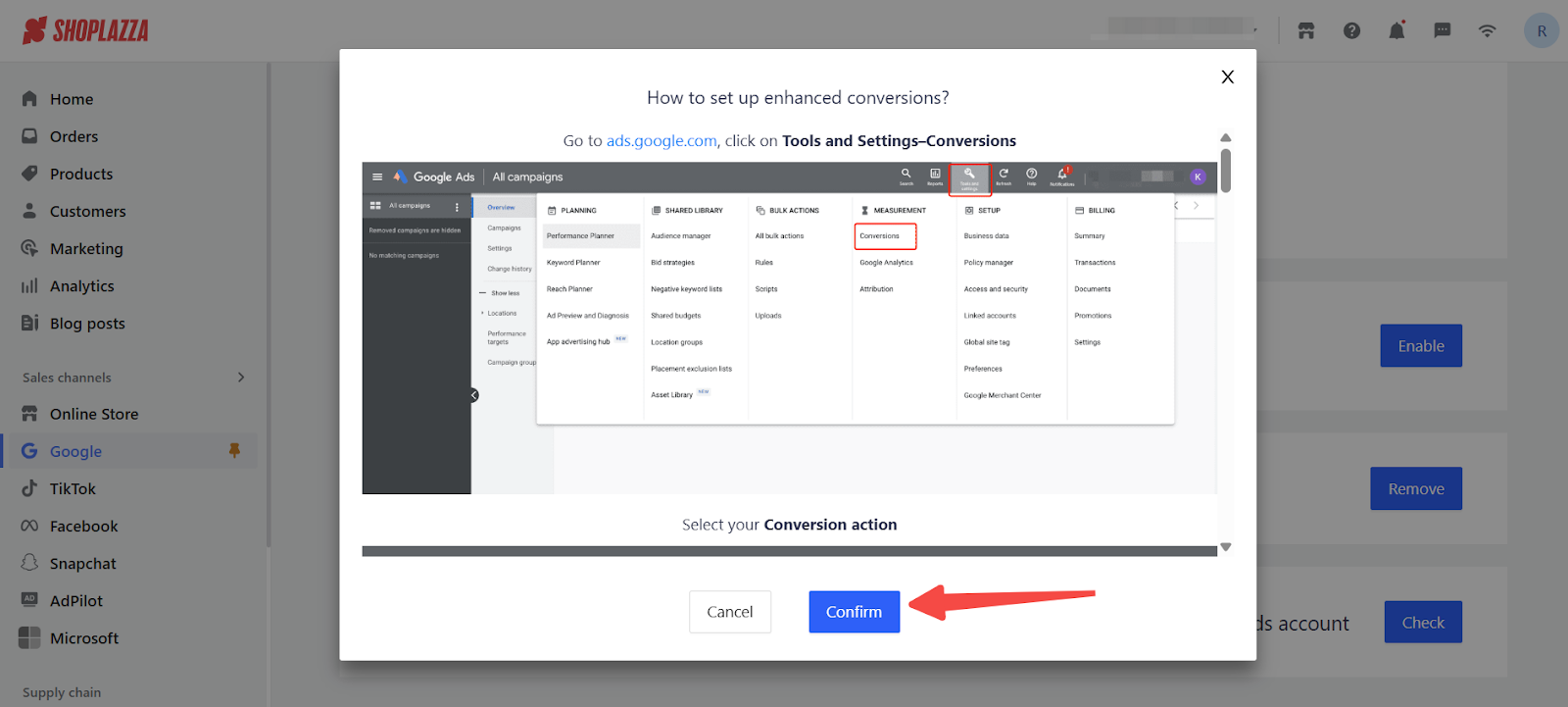Click the Customers person icon
Image resolution: width=1568 pixels, height=707 pixels.
tap(29, 210)
